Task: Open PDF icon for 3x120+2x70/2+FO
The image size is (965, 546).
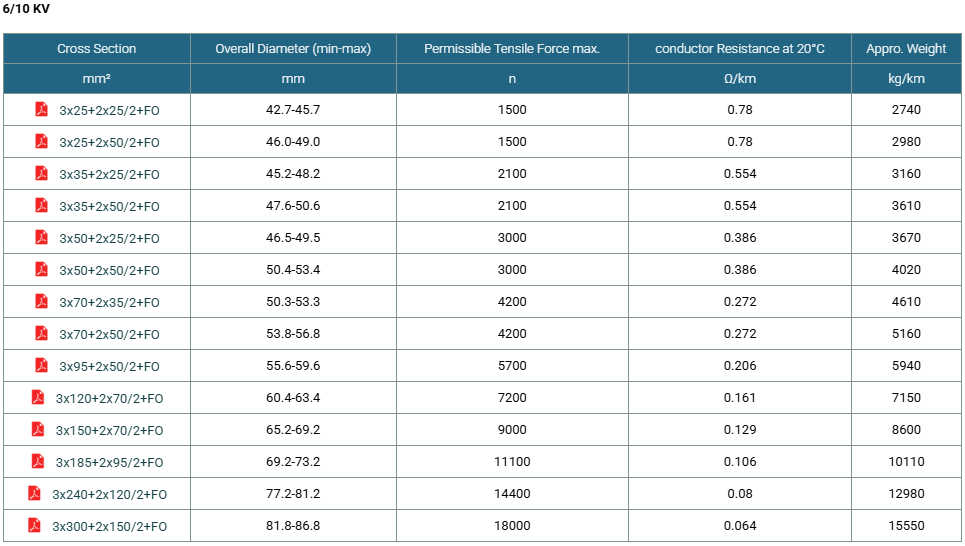Action: tap(38, 398)
